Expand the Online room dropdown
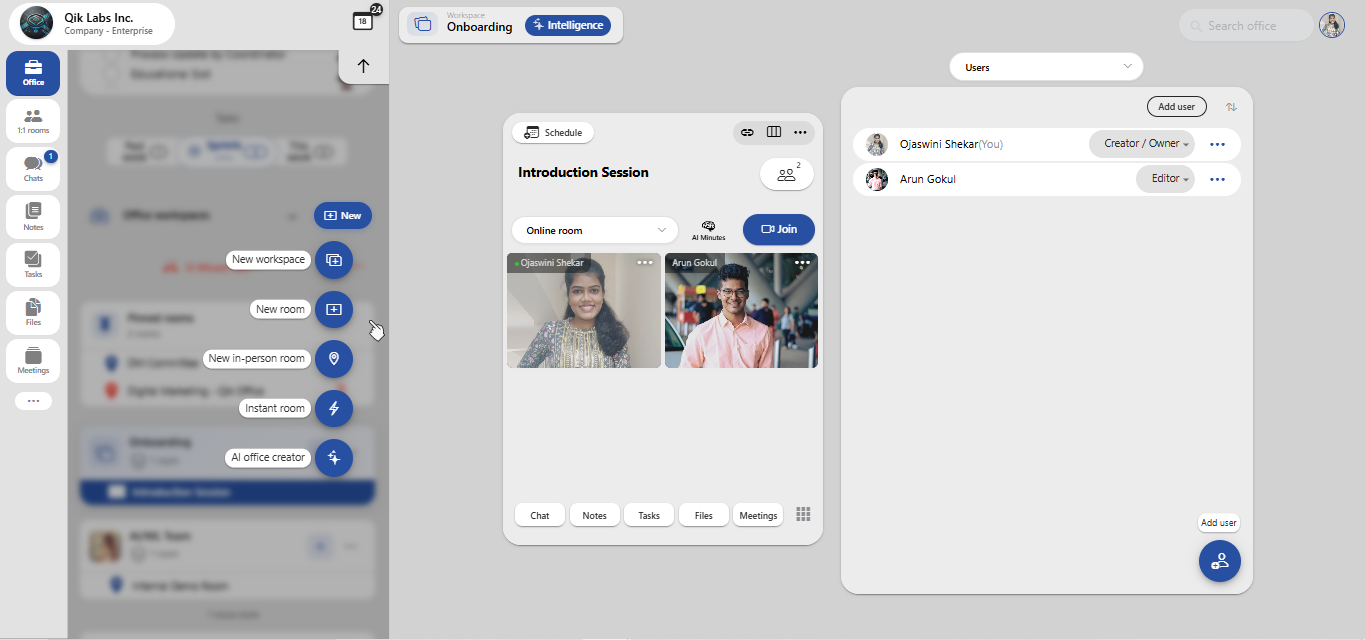The width and height of the screenshot is (1366, 640). [595, 230]
